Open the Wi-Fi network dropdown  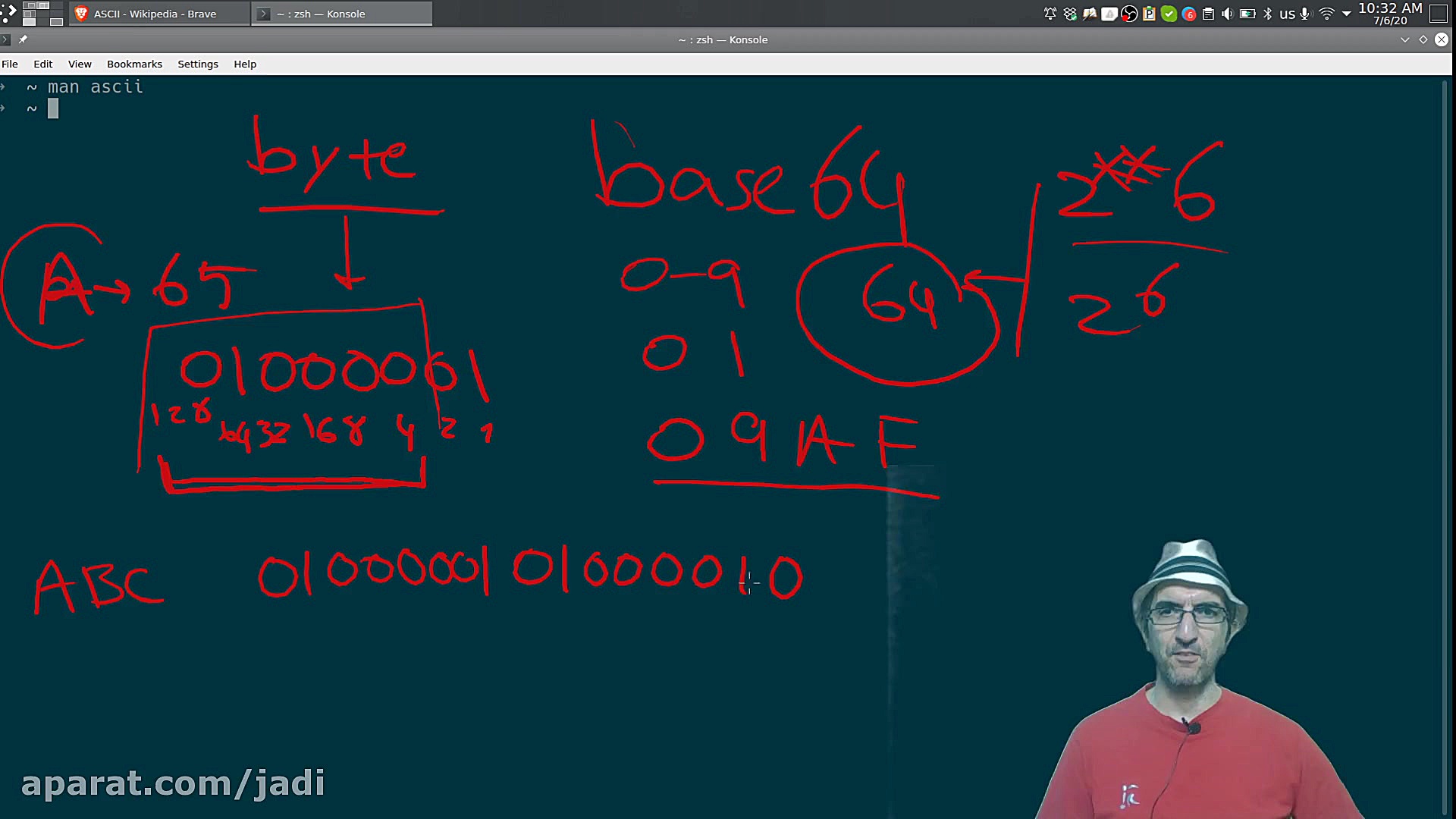click(1326, 14)
